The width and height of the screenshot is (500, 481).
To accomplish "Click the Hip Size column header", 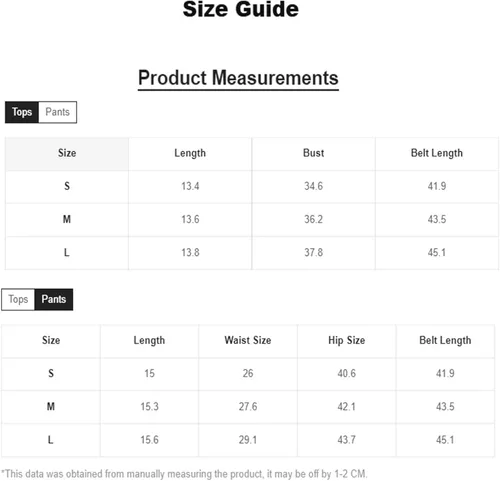I will click(346, 340).
